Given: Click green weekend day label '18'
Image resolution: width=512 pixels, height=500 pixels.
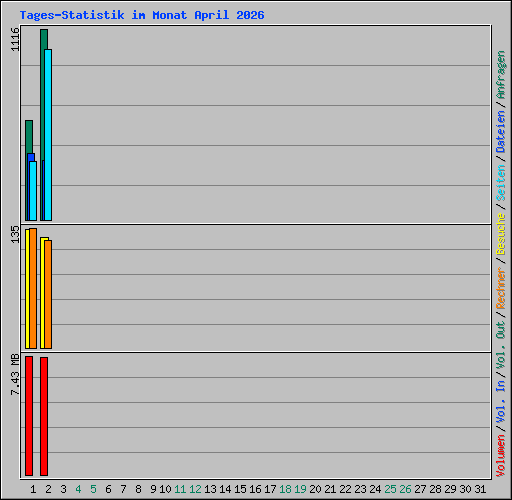Looking at the screenshot, I should point(285,489).
